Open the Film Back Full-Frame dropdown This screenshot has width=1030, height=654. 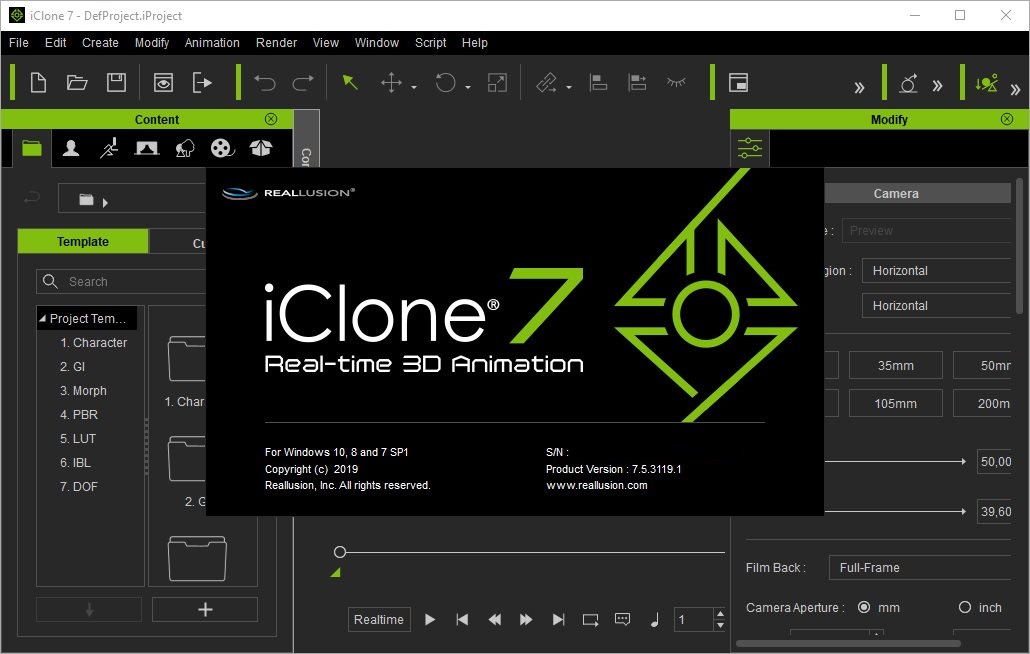pyautogui.click(x=919, y=567)
